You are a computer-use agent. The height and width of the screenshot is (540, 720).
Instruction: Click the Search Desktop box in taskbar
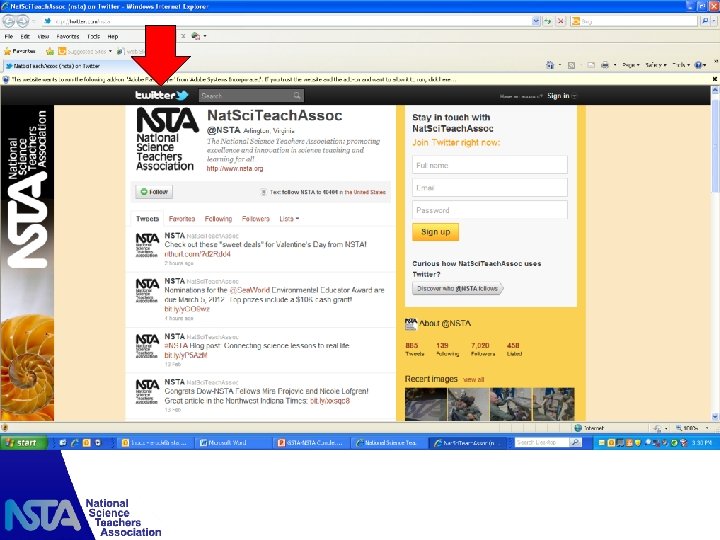click(542, 443)
